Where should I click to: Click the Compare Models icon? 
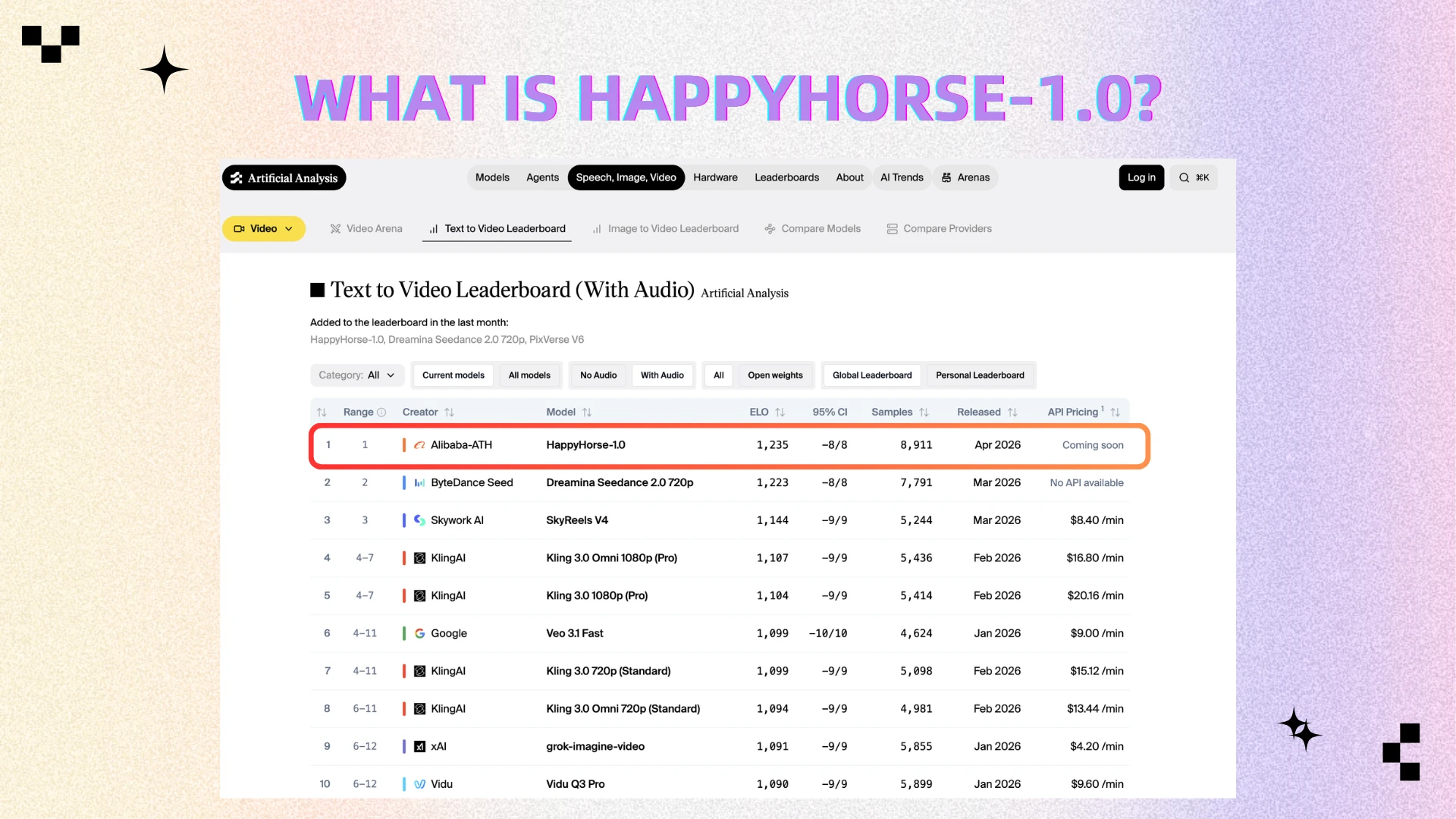point(769,228)
